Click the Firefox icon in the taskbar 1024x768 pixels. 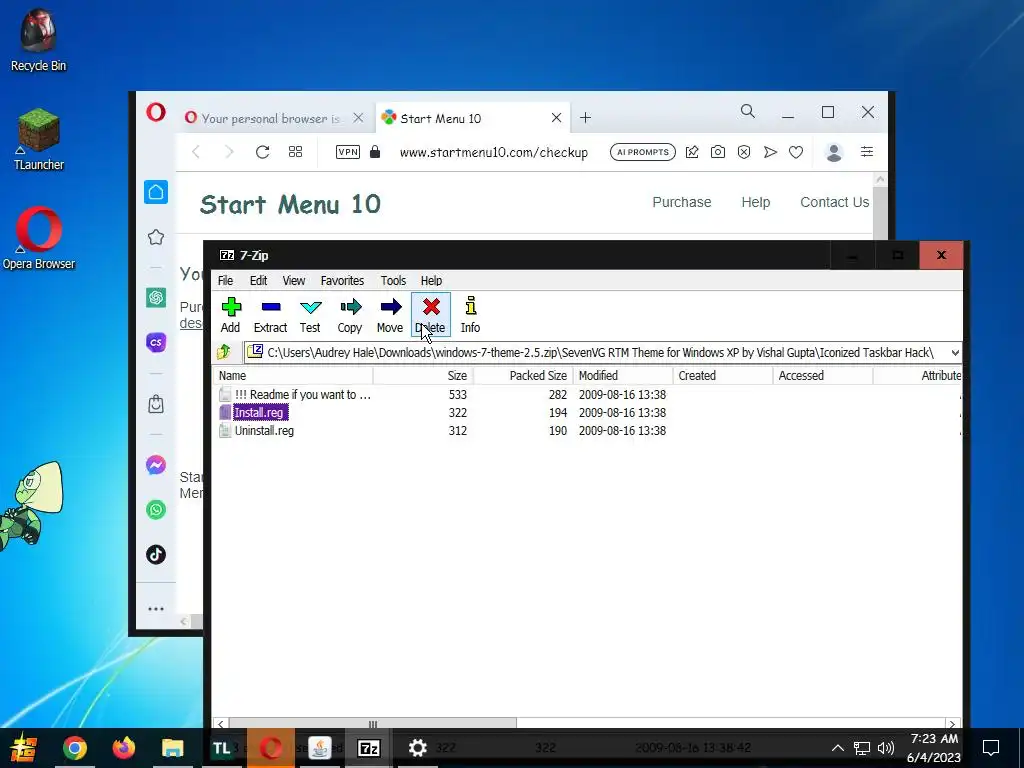[124, 748]
